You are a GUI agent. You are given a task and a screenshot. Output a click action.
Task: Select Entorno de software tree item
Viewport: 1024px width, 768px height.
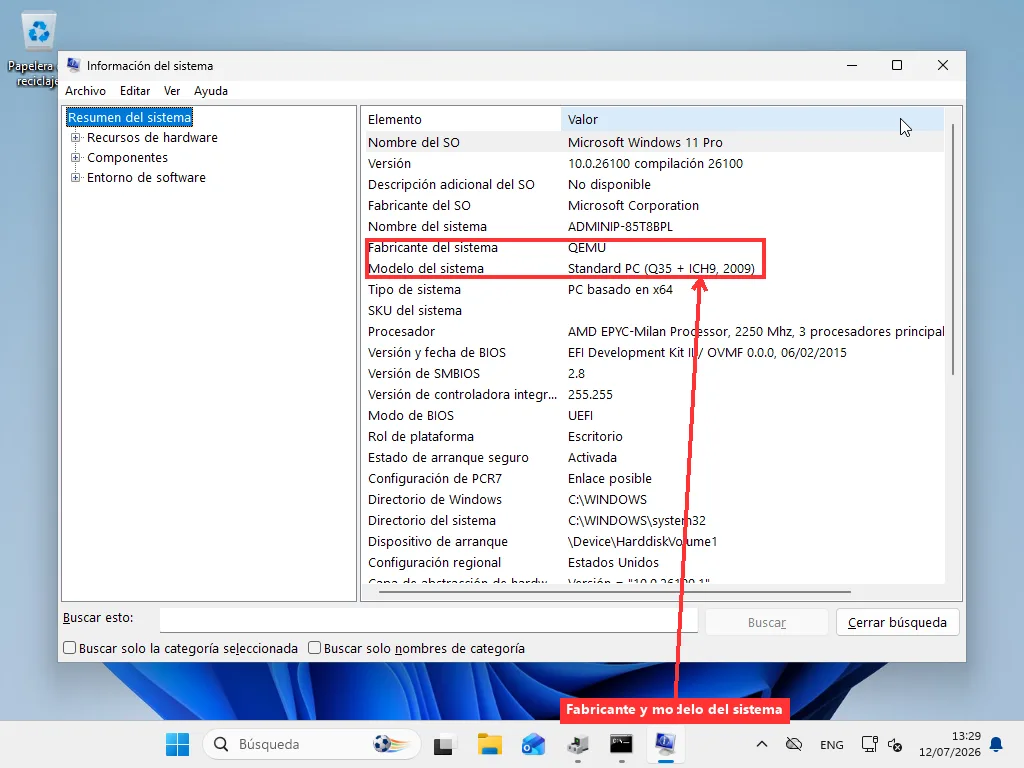(x=146, y=178)
